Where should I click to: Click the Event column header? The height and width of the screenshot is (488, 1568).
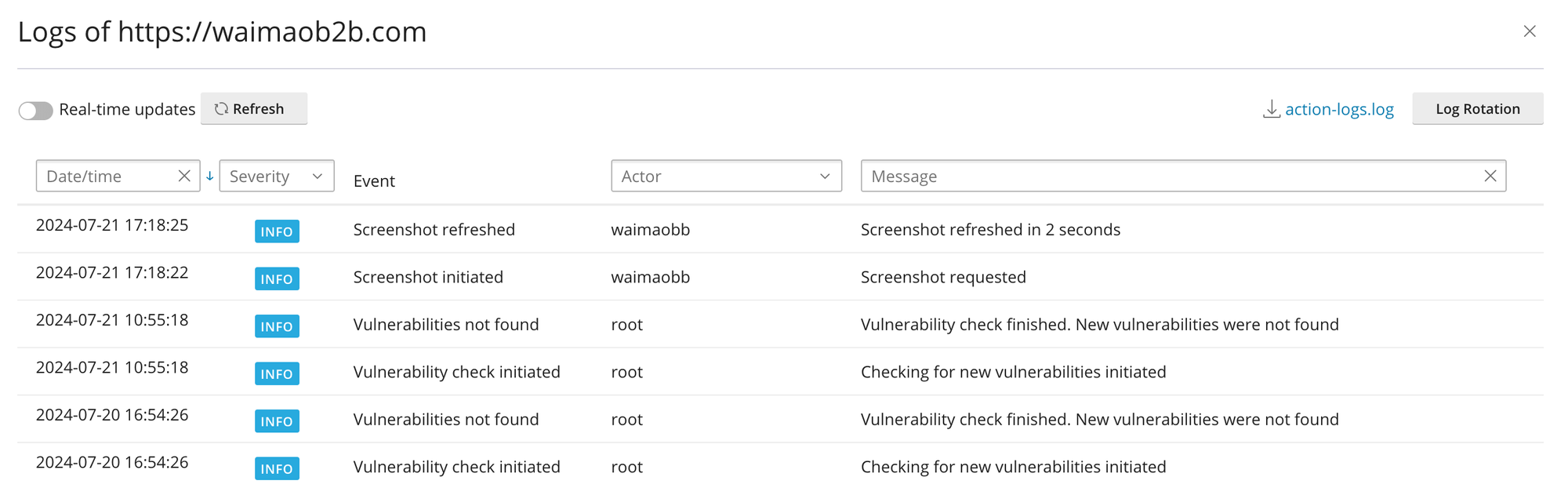tap(374, 181)
